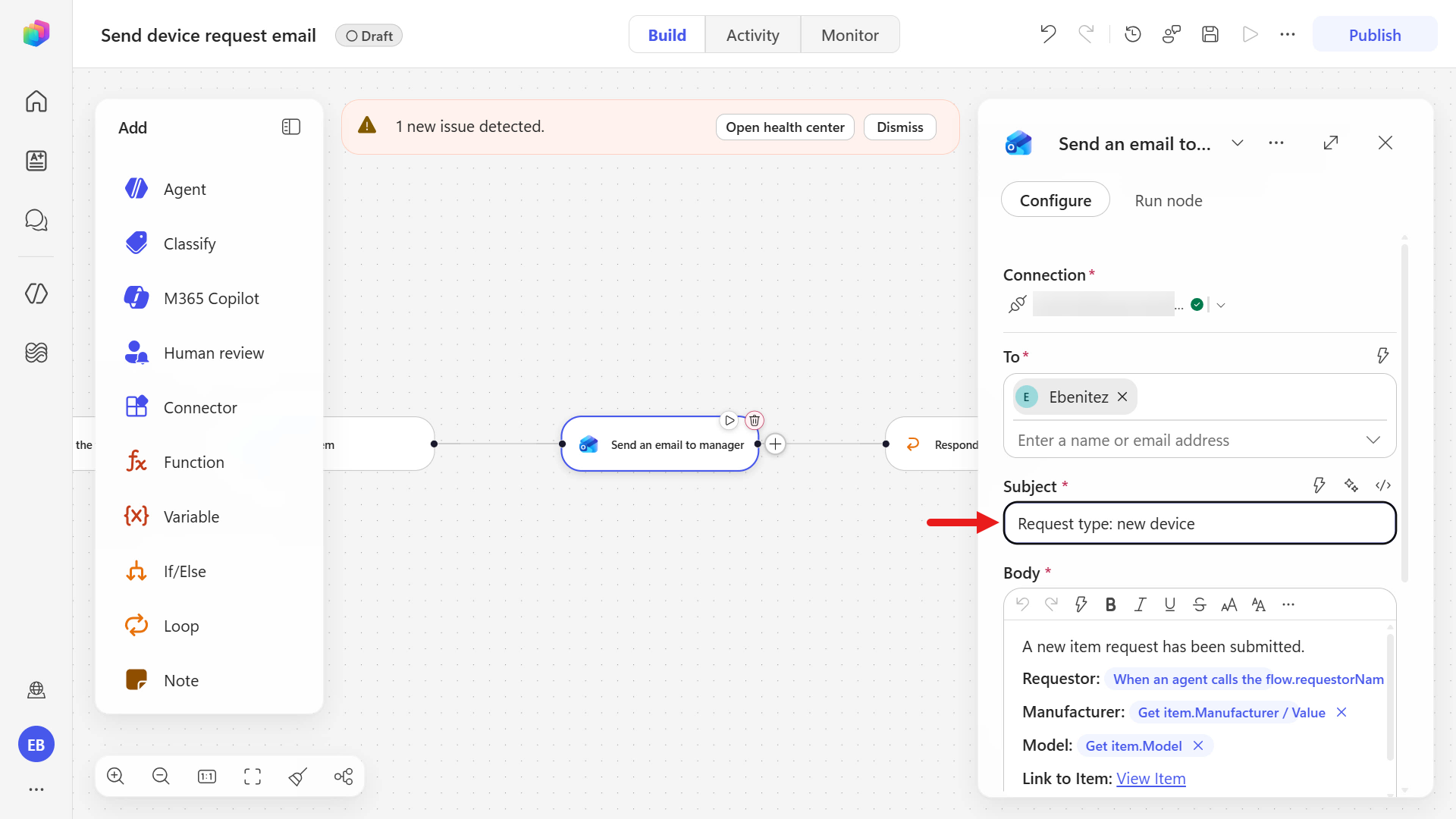The height and width of the screenshot is (819, 1456).
Task: Expand chevron next to Send an email title
Action: [x=1238, y=143]
